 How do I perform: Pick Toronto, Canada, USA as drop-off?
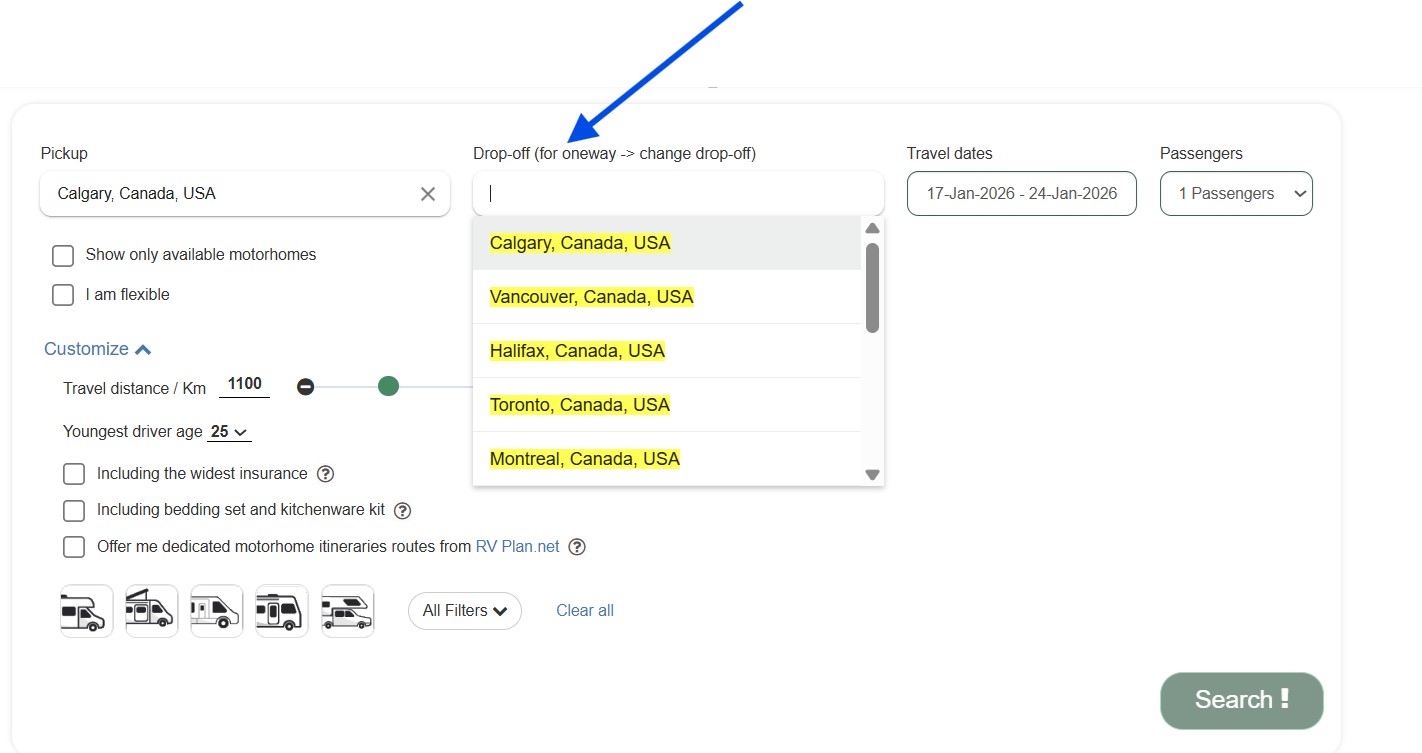pyautogui.click(x=580, y=405)
